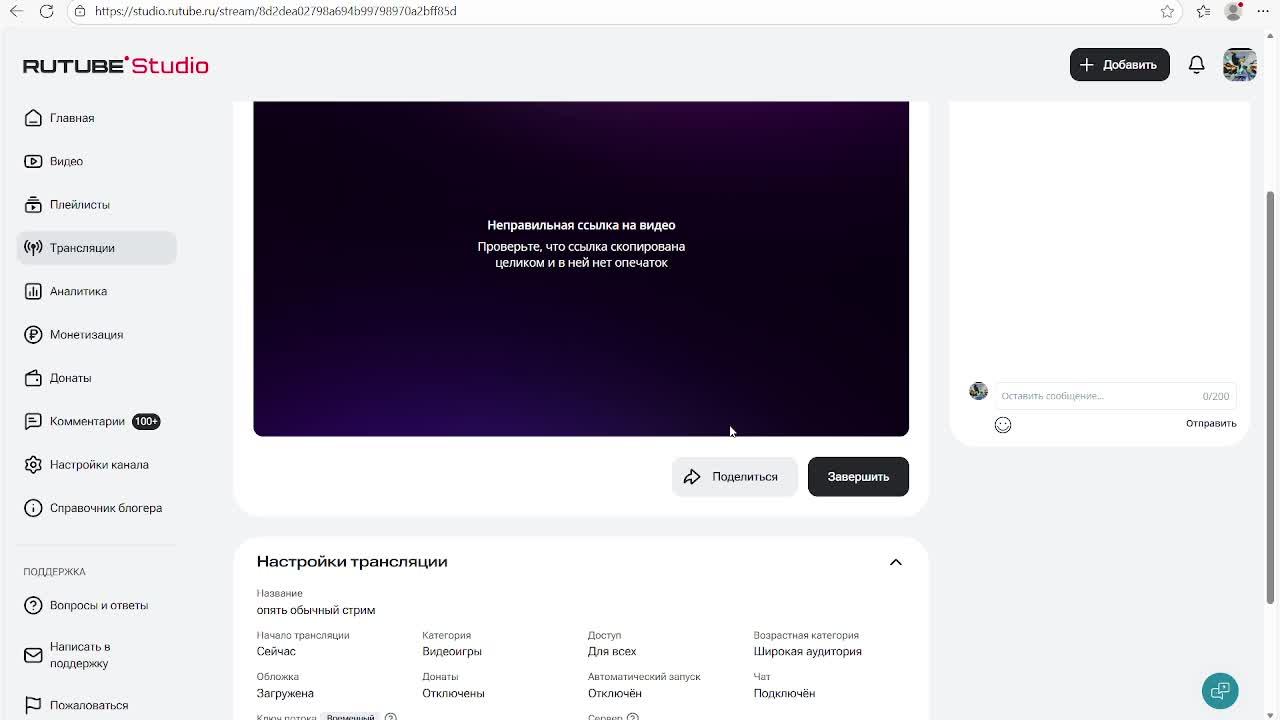The image size is (1280, 720).
Task: Click the Главная home icon
Action: (33, 118)
